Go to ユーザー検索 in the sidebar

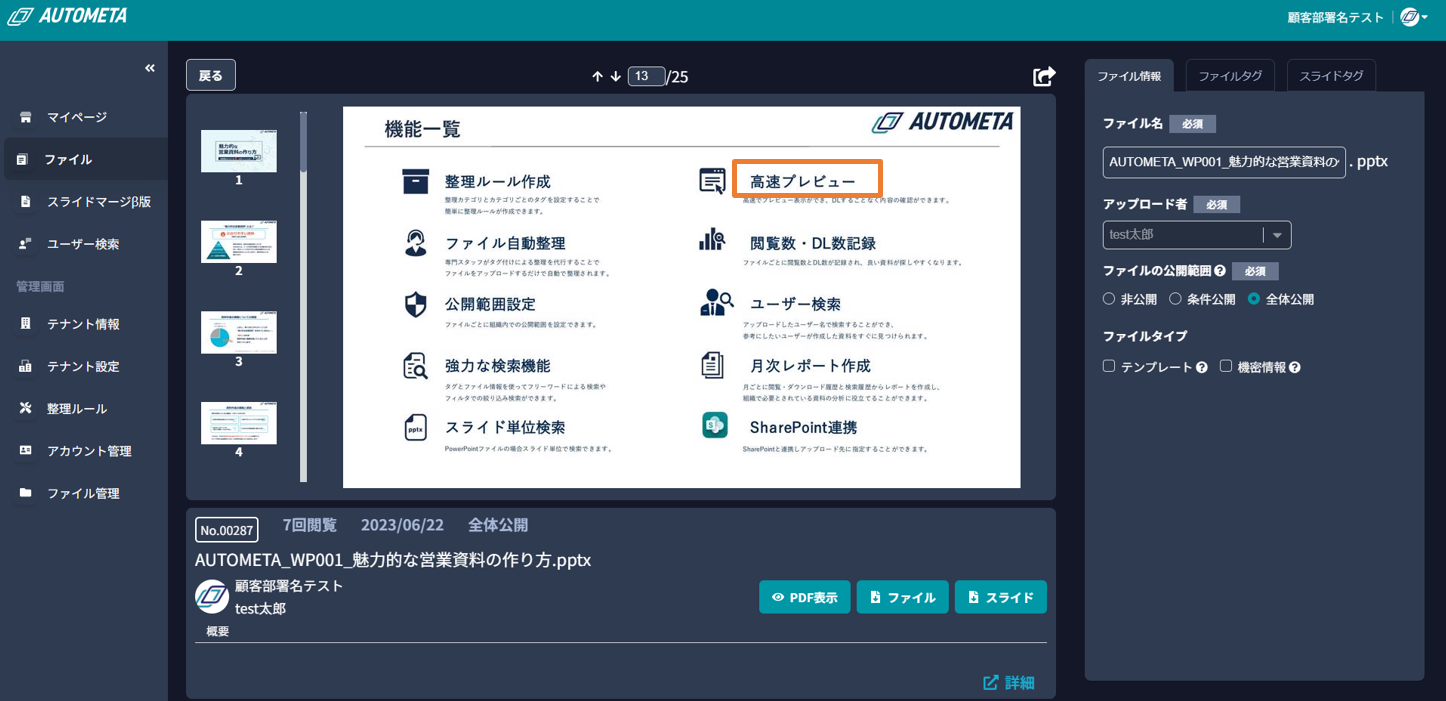pos(84,244)
